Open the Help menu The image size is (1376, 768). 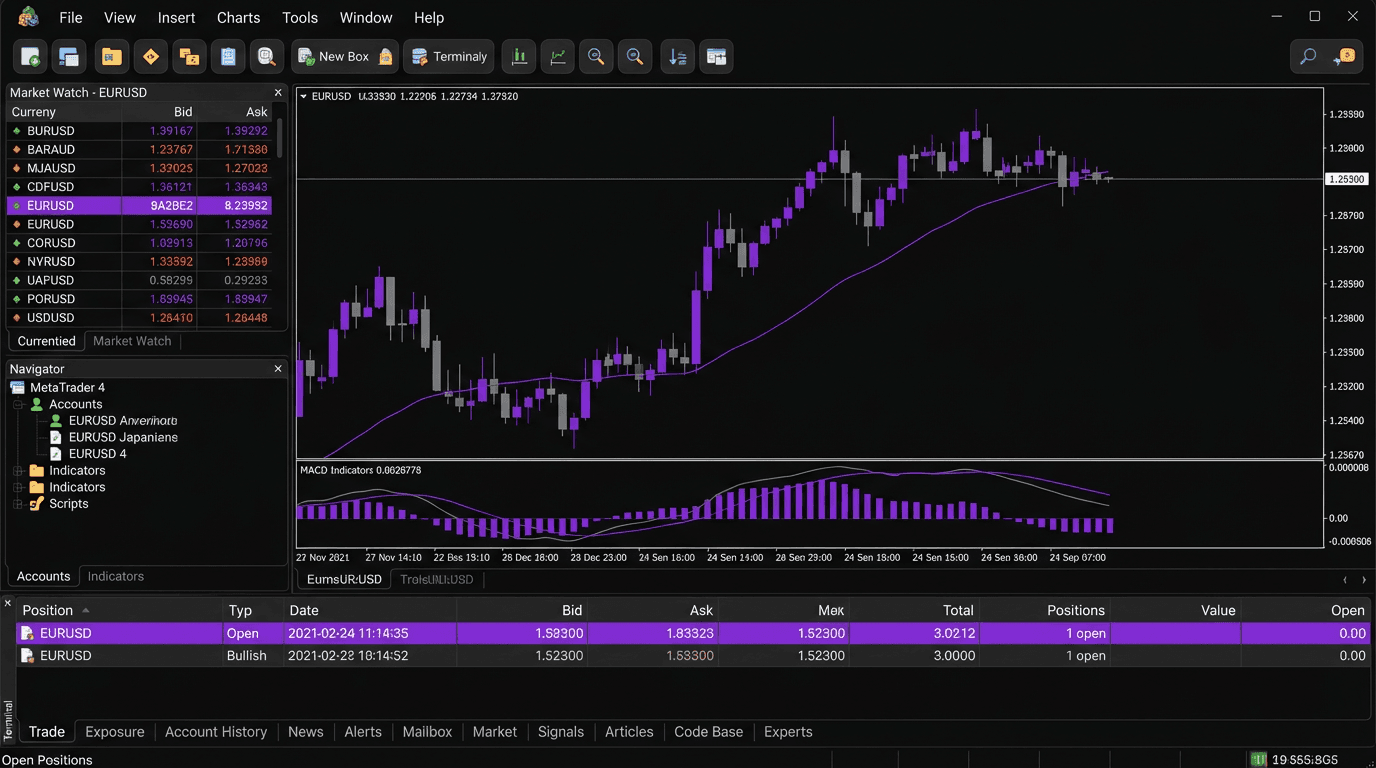[429, 18]
